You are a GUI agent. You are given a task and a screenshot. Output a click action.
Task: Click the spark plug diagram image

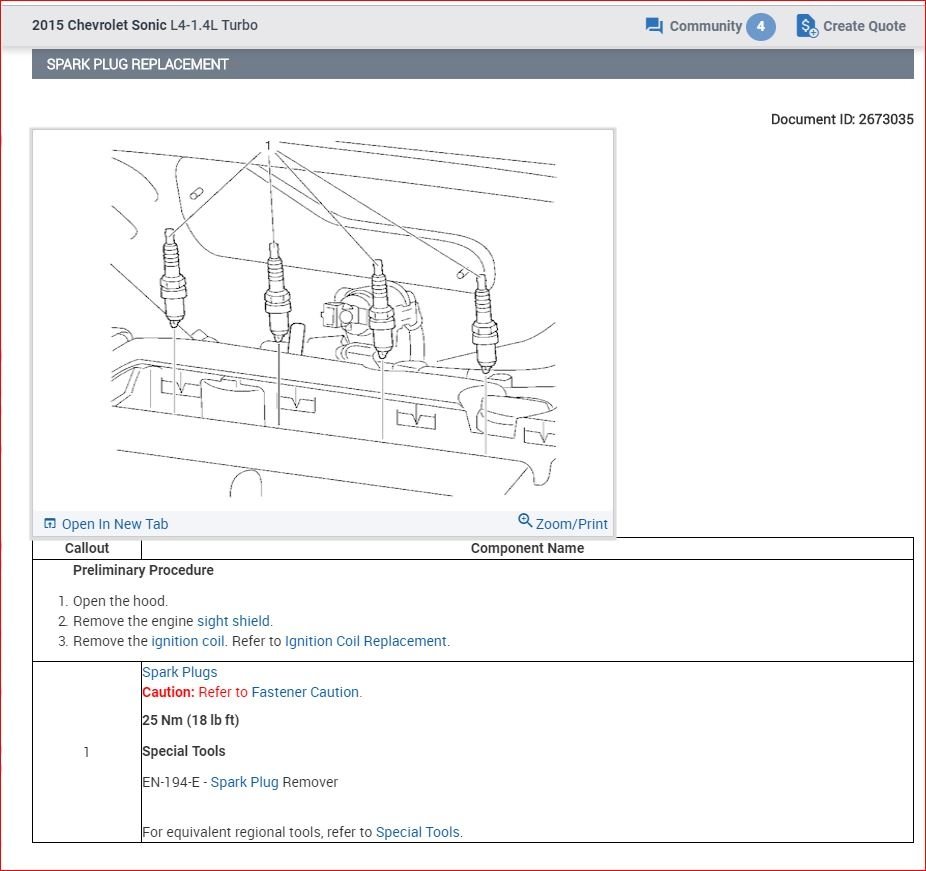click(333, 319)
